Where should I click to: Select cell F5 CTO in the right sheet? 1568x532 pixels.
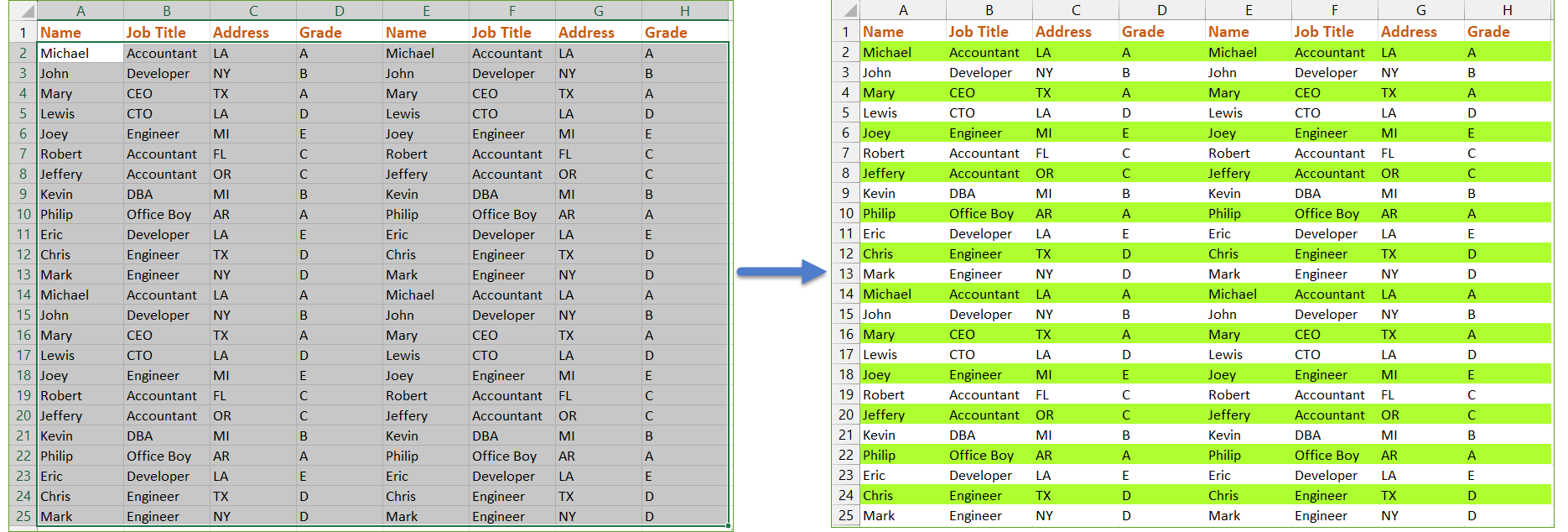tap(1335, 112)
